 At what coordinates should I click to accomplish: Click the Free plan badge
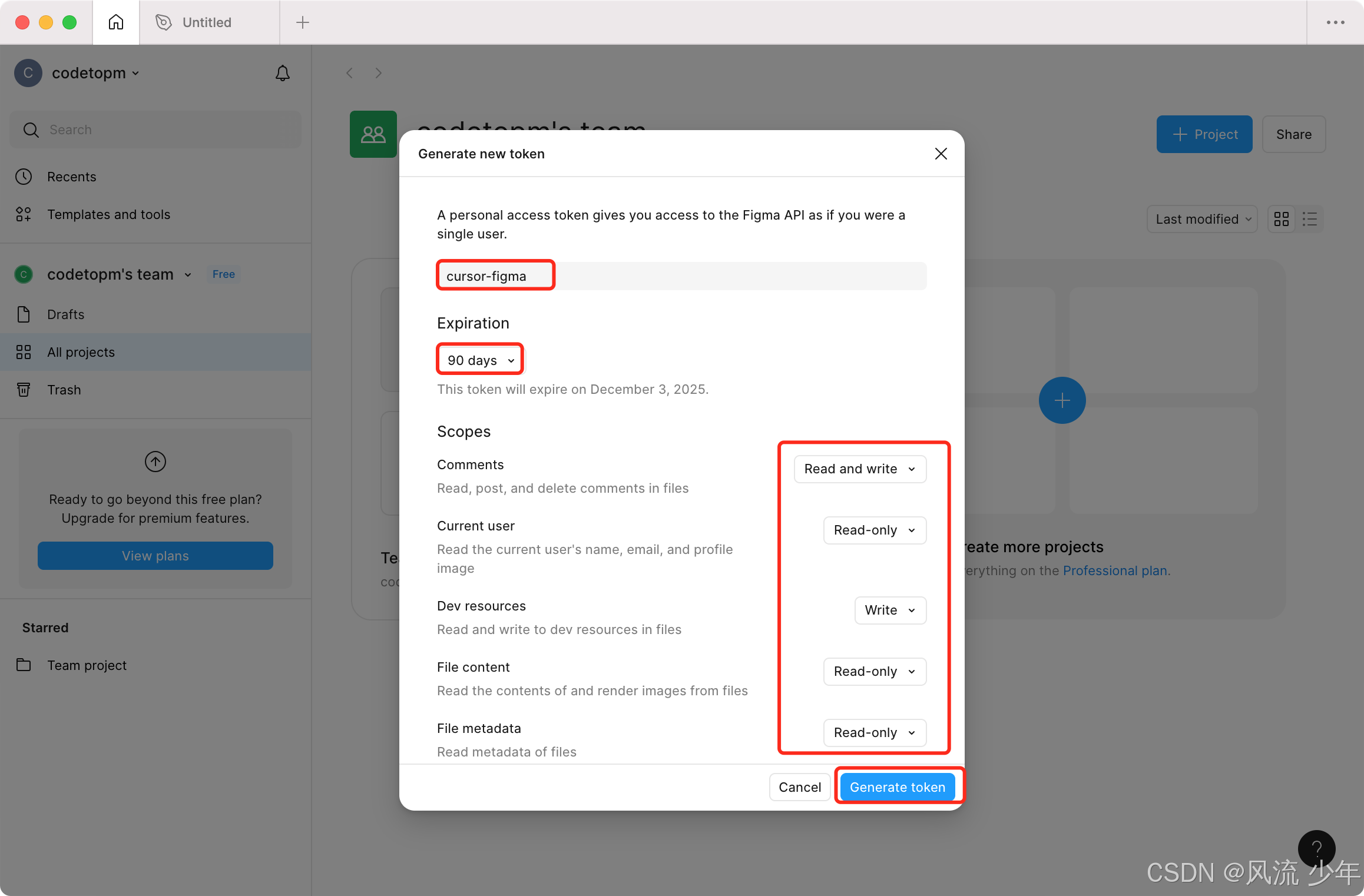click(223, 274)
